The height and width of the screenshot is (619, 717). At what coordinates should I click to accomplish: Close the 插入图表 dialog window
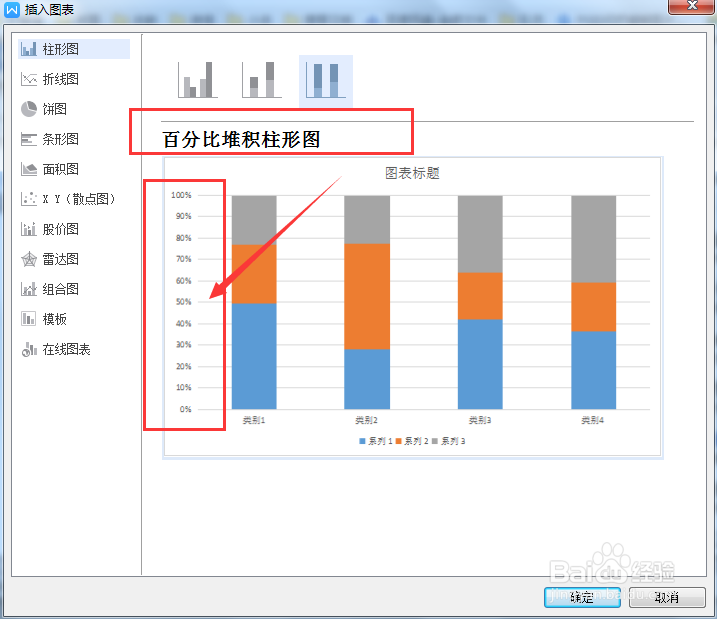(692, 6)
